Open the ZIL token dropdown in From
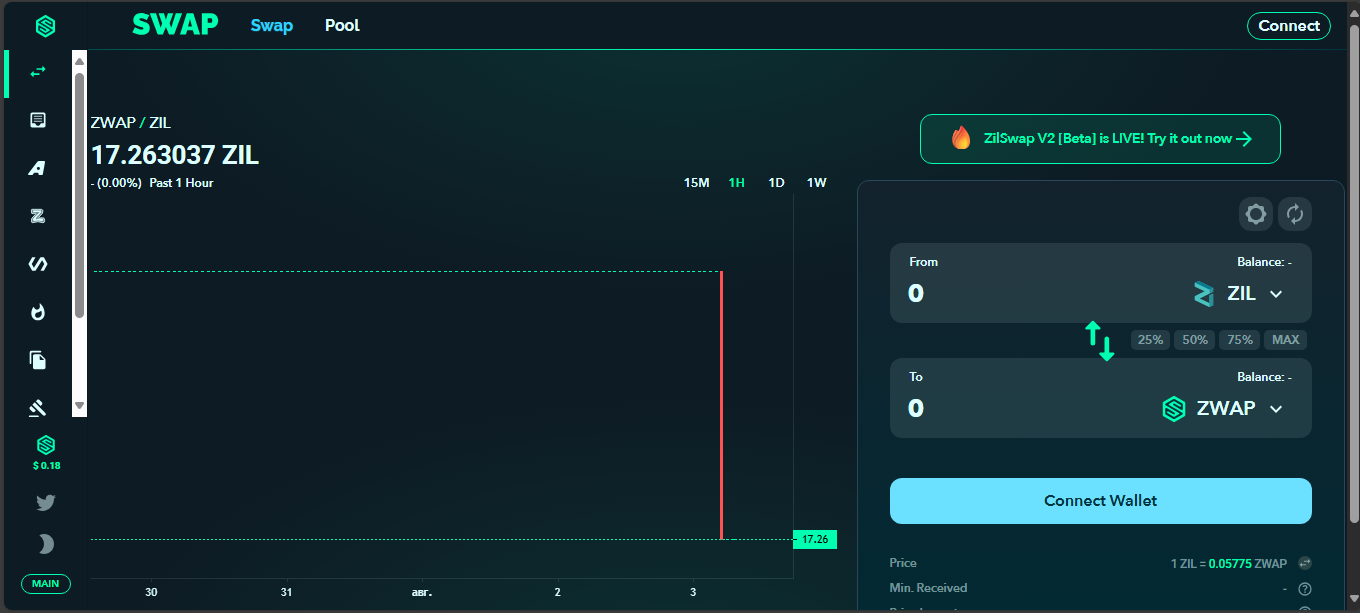The image size is (1360, 613). [x=1238, y=294]
